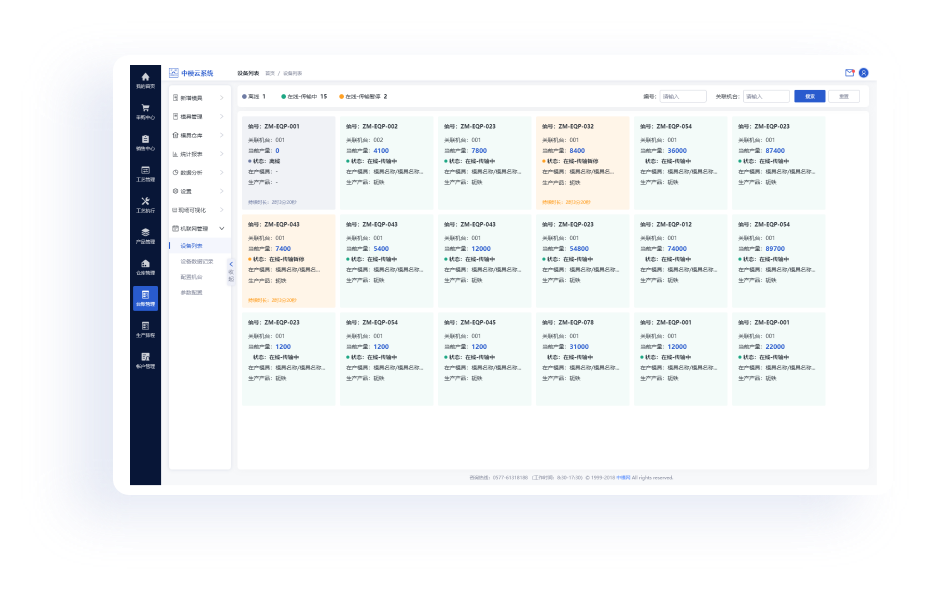The image size is (930, 590).
Task: Click output value 22000
Action: 775,346
